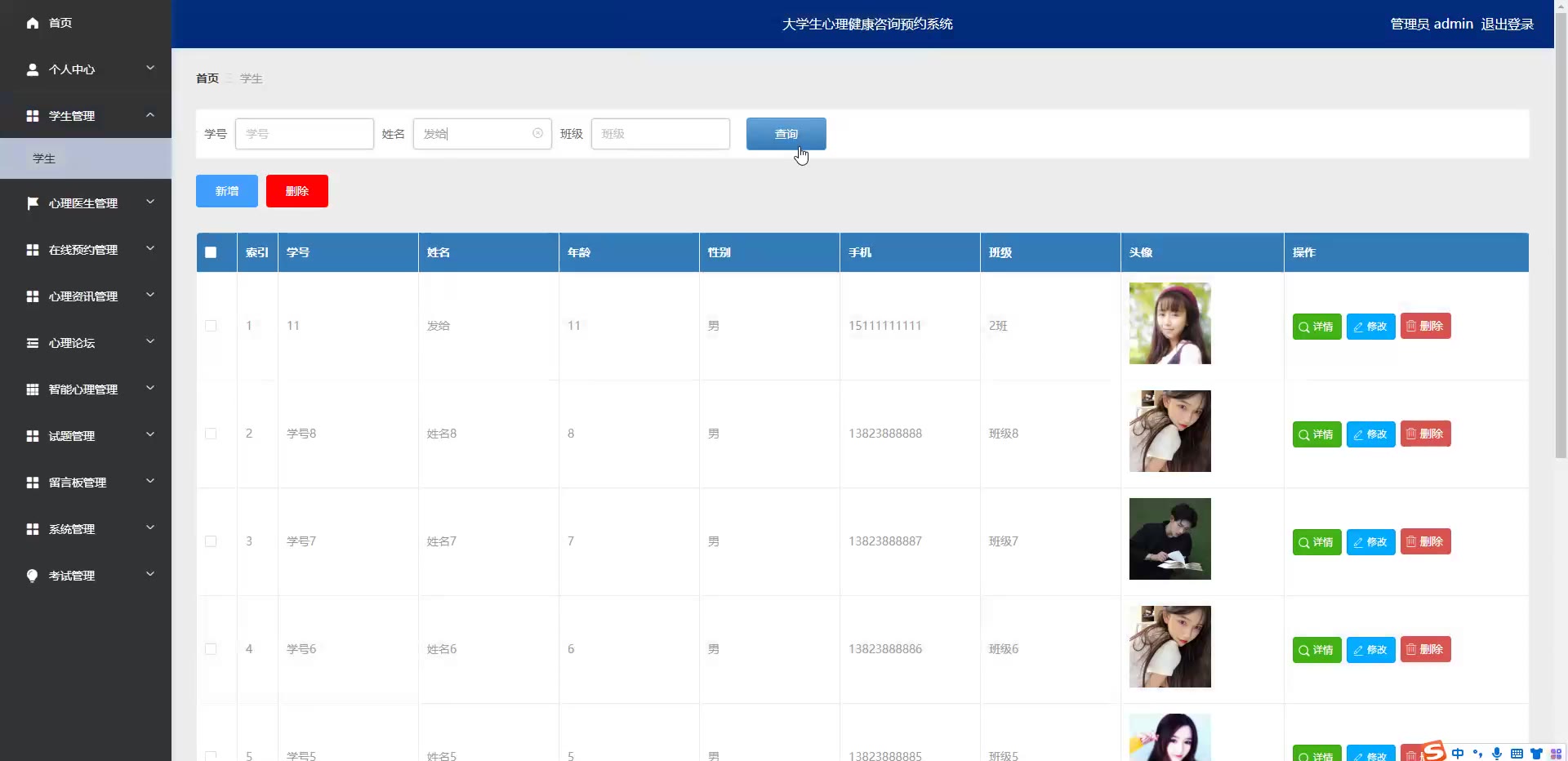Expand the 智能心理管理 chevron
Screen dimensions: 1568x761
pos(150,388)
